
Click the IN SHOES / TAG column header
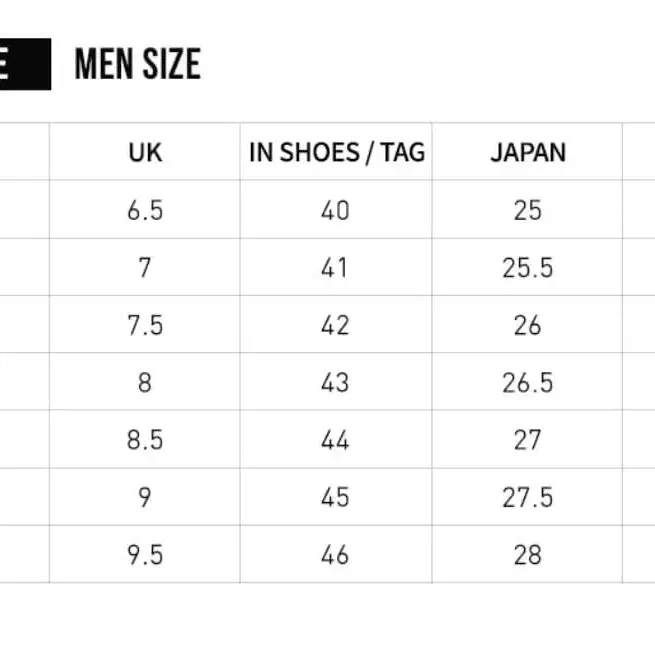pos(336,153)
